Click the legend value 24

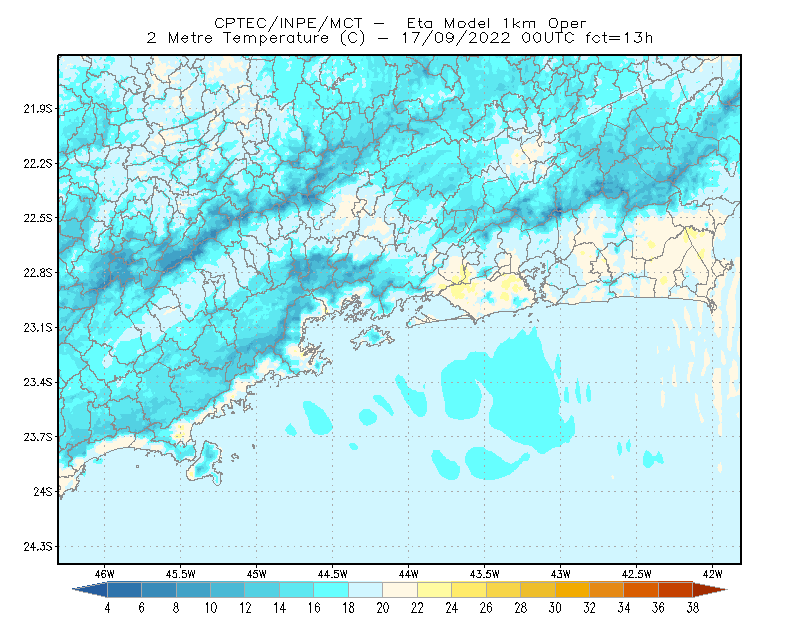click(452, 608)
